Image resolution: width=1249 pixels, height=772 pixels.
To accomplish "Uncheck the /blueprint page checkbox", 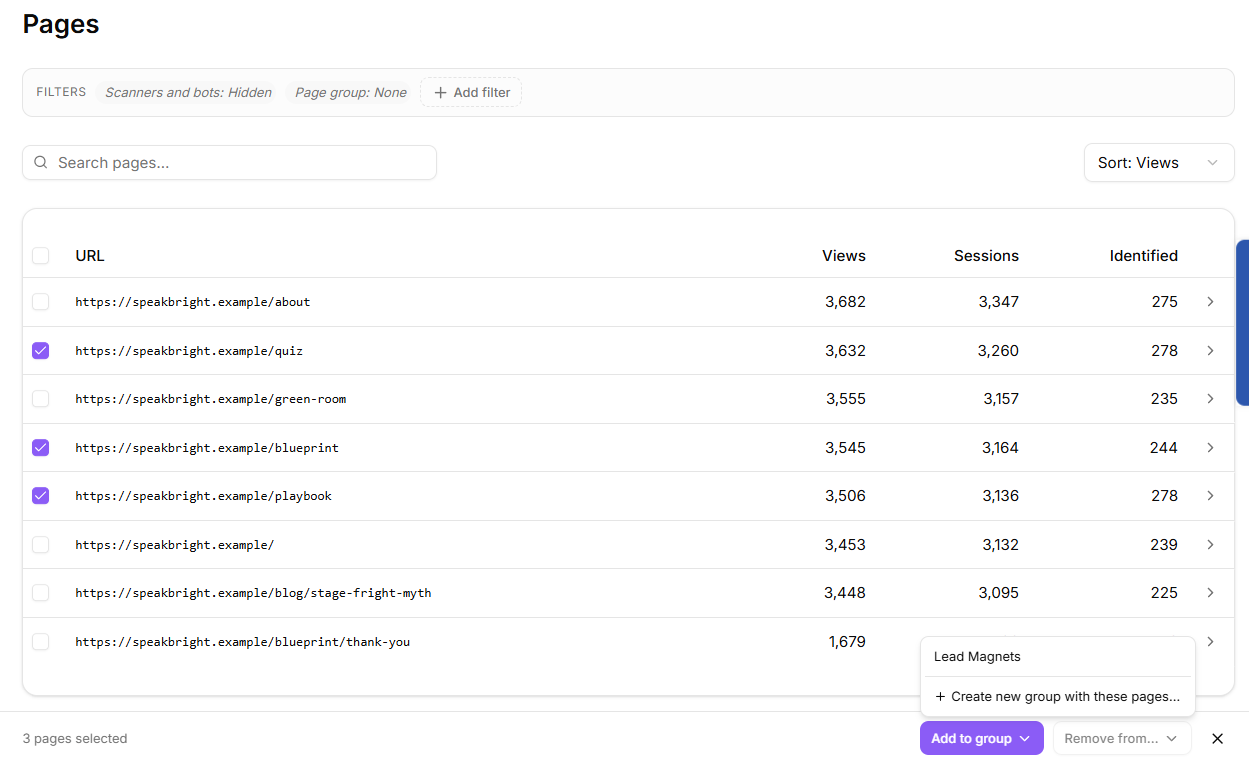I will (40, 448).
